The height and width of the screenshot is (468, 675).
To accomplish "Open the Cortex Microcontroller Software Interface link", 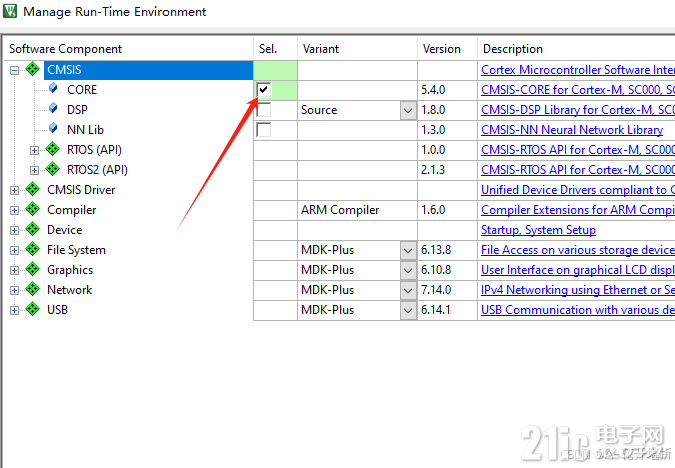I will tap(578, 70).
